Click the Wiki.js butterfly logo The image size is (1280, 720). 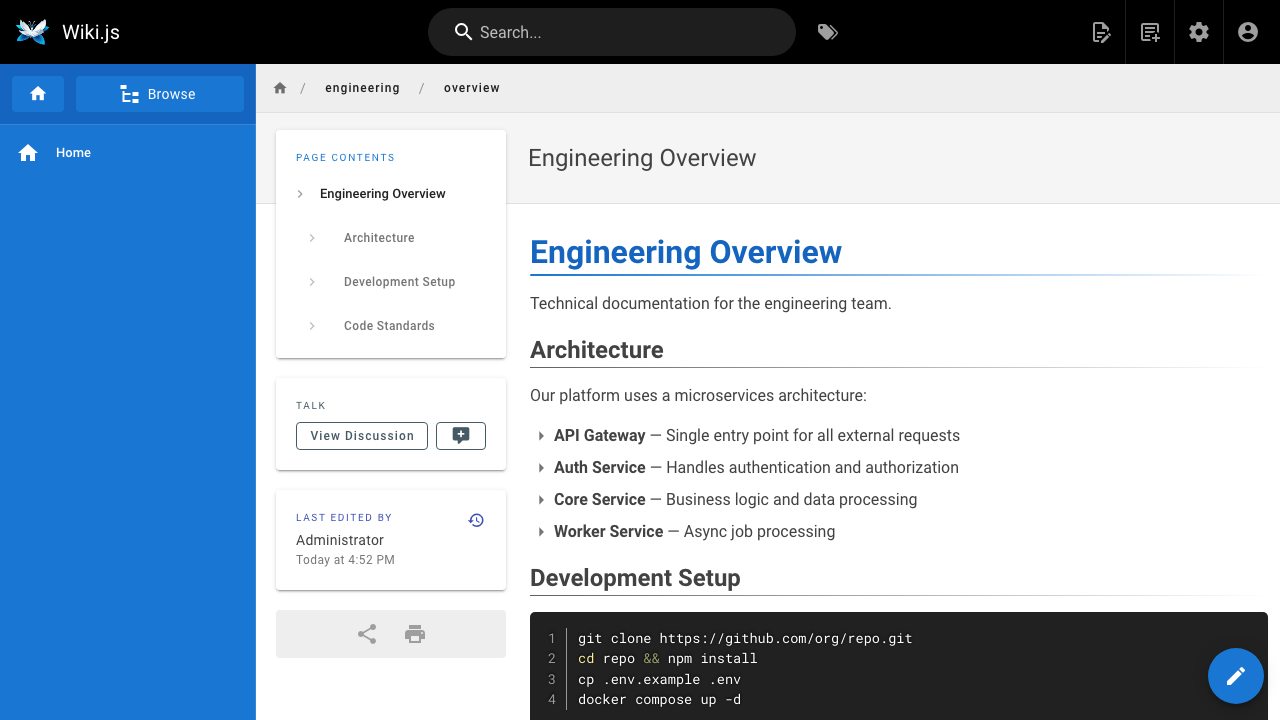point(32,32)
